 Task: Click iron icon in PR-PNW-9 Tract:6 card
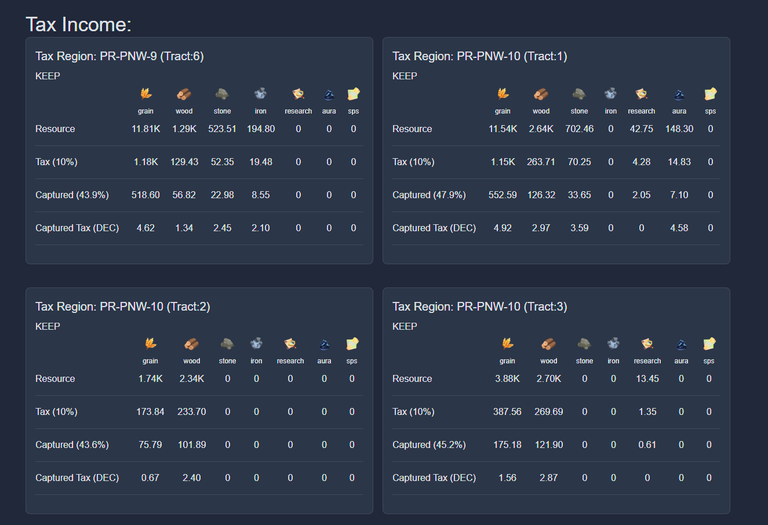(x=260, y=94)
